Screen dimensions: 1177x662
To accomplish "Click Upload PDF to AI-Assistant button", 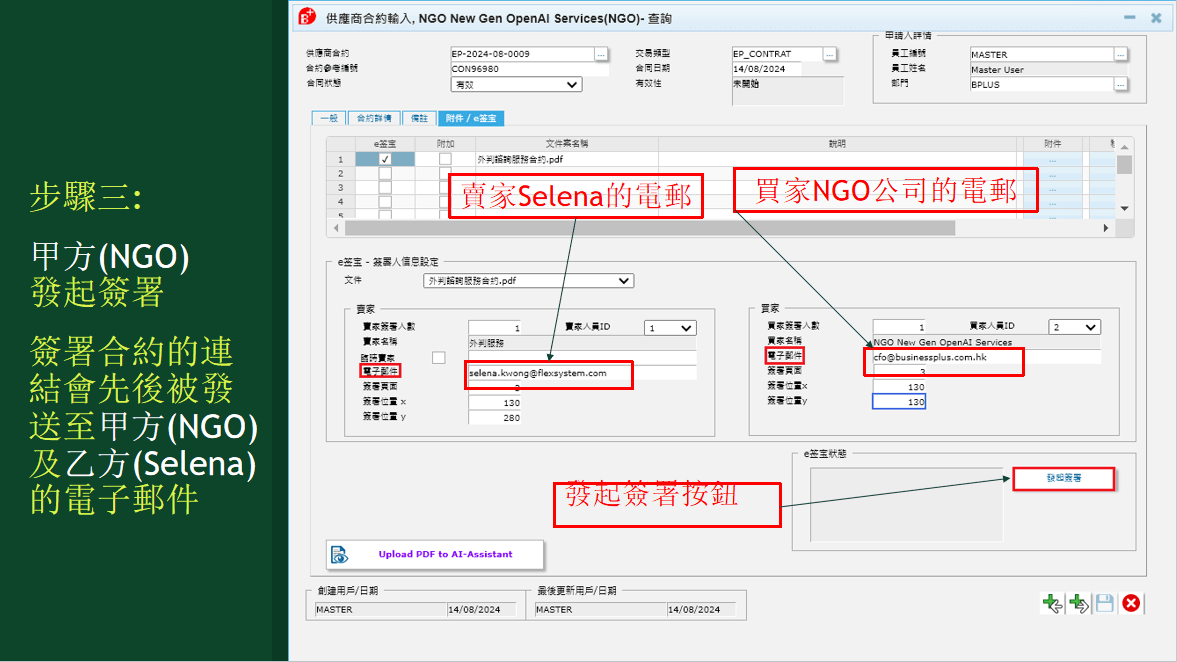I will coord(435,554).
